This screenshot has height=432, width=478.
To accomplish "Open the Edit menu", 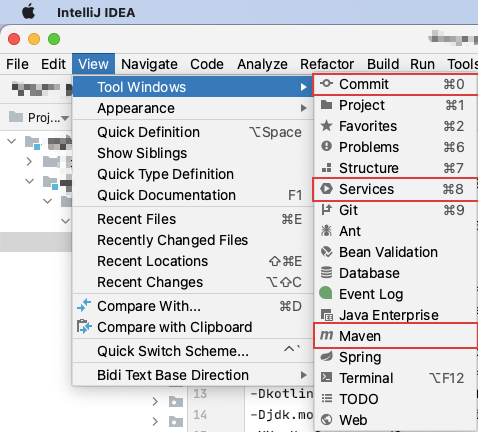I will (53, 64).
